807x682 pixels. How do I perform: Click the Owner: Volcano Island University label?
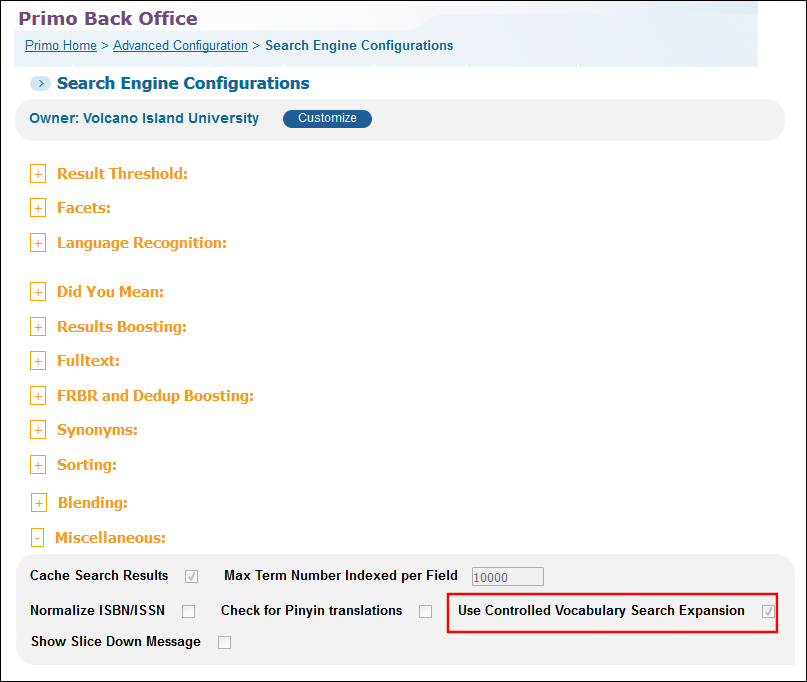144,118
